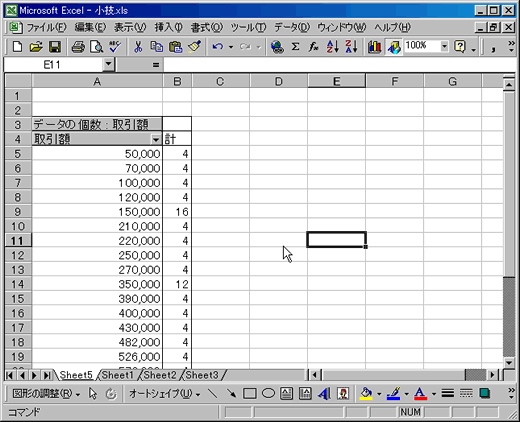
Task: Click the 図形の調整(R) button
Action: (x=46, y=394)
